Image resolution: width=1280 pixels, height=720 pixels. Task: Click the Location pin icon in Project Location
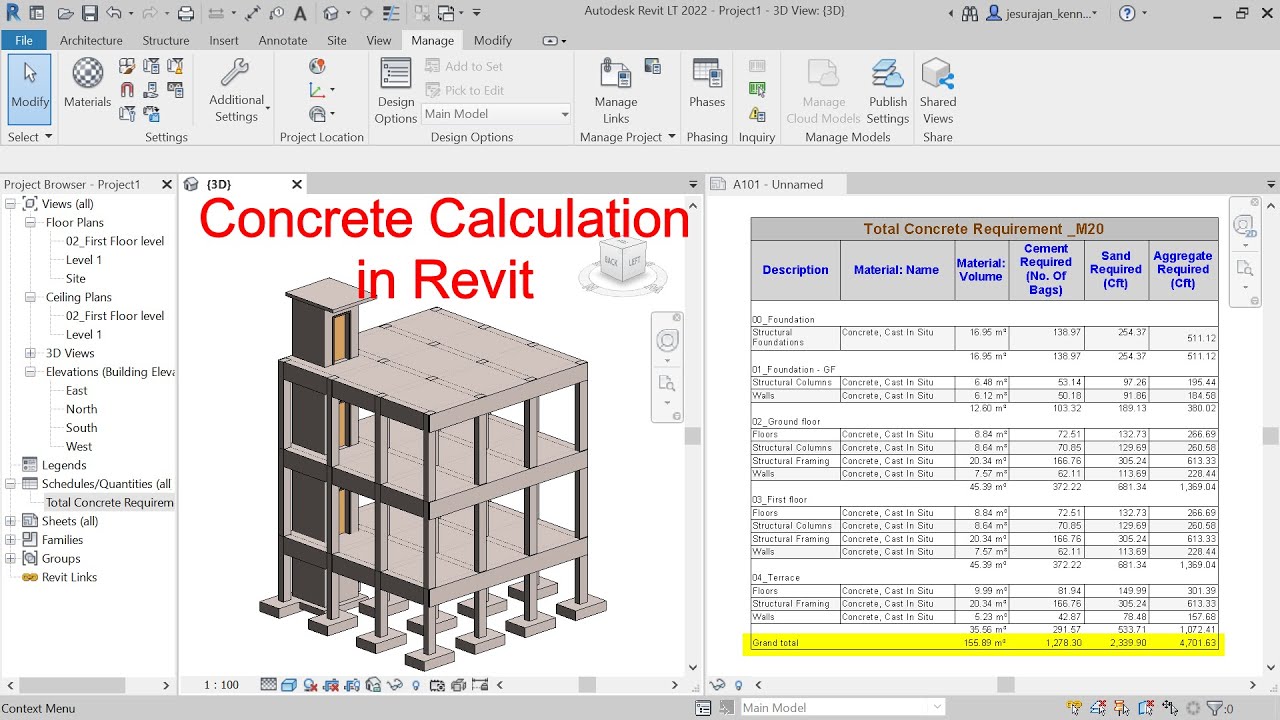(x=317, y=66)
